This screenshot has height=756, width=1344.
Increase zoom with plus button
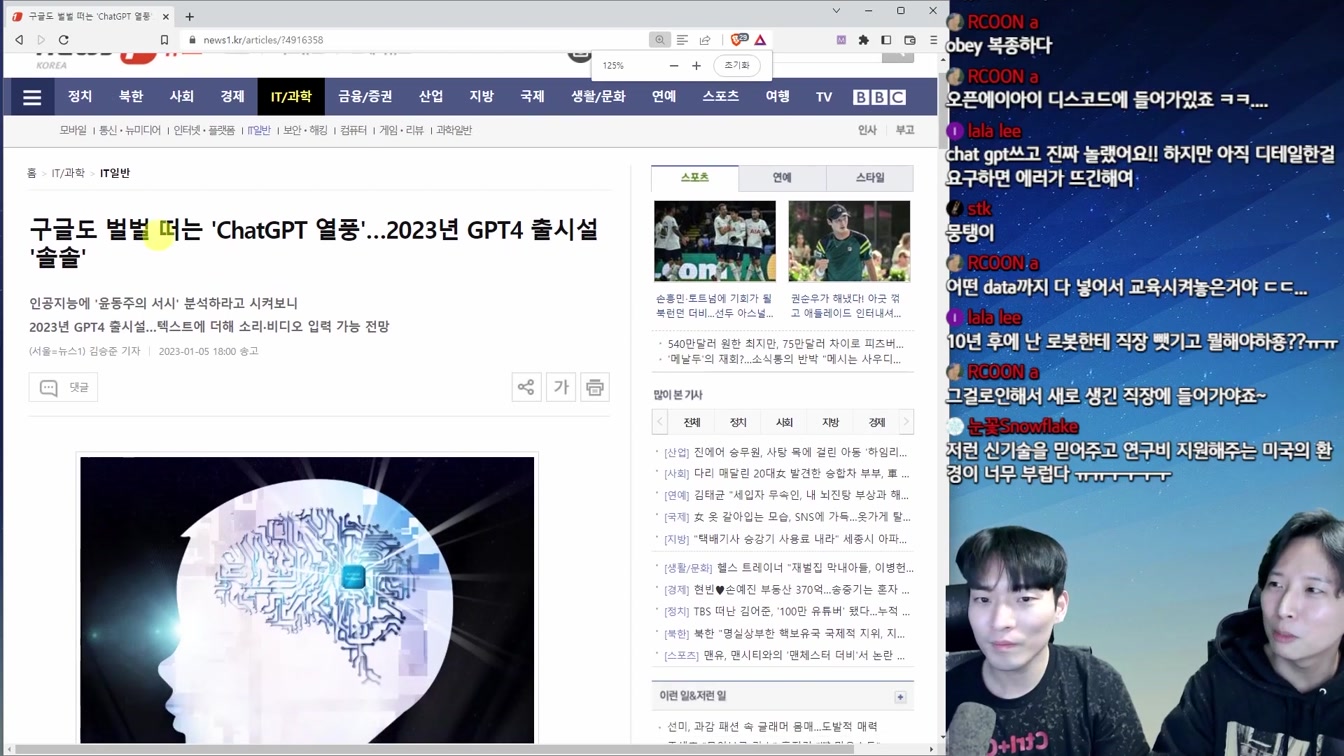(x=696, y=66)
